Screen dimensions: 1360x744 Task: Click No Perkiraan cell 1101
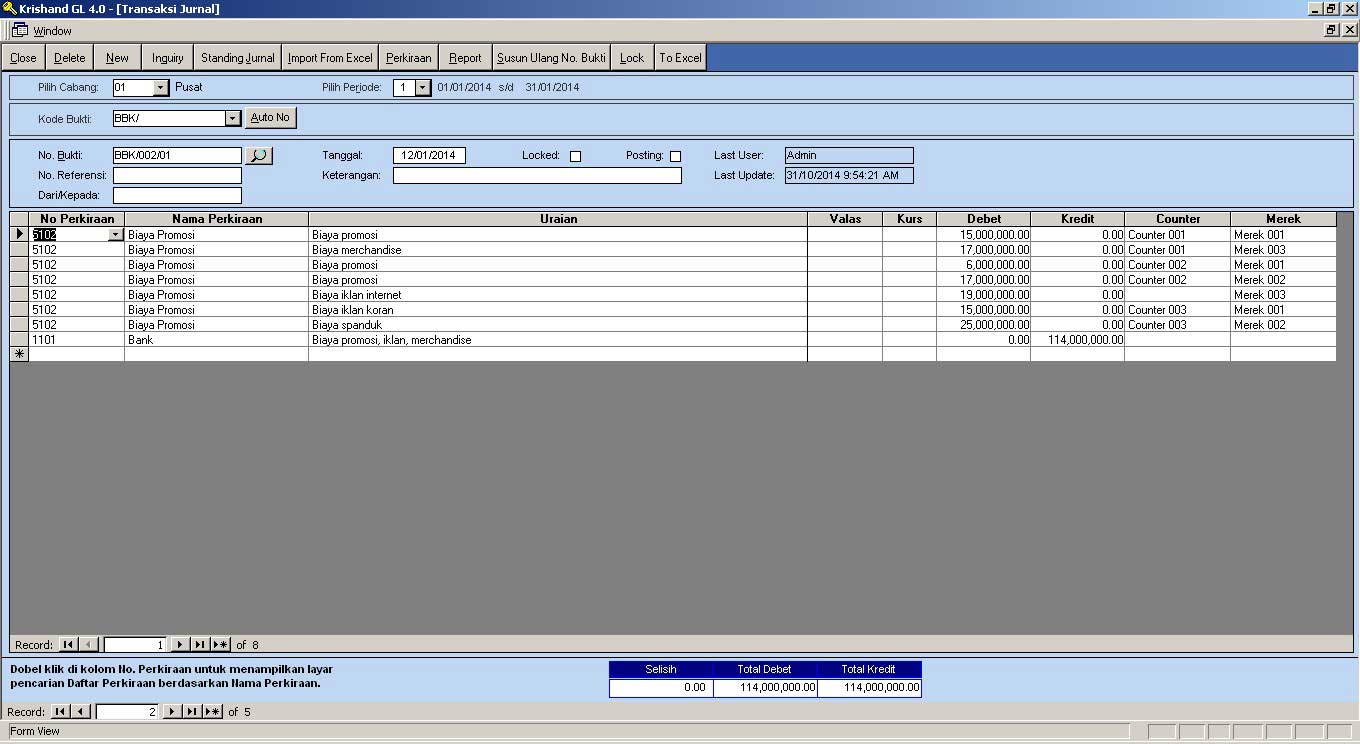point(77,340)
